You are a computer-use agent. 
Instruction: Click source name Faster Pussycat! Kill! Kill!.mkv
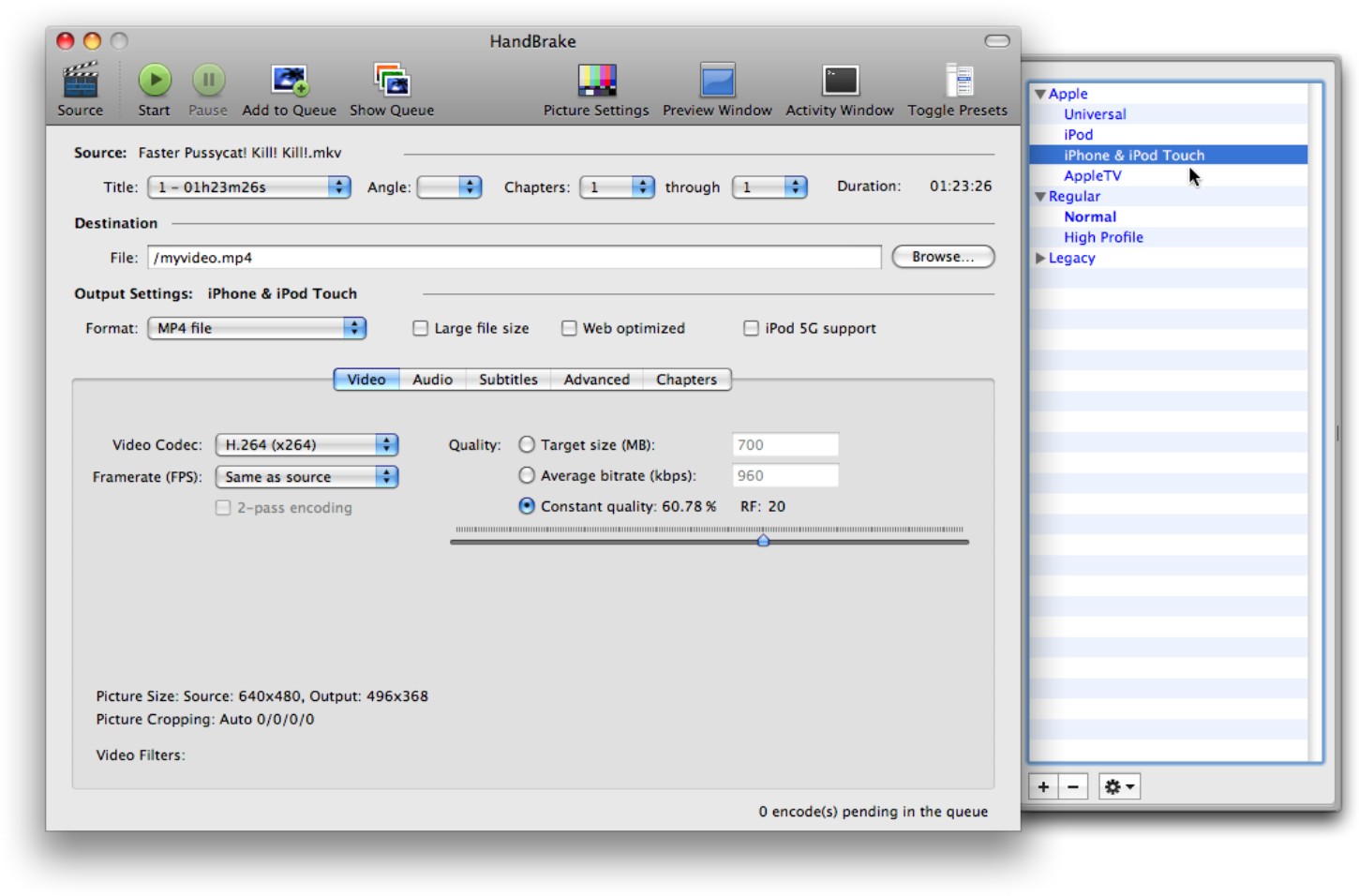click(240, 153)
